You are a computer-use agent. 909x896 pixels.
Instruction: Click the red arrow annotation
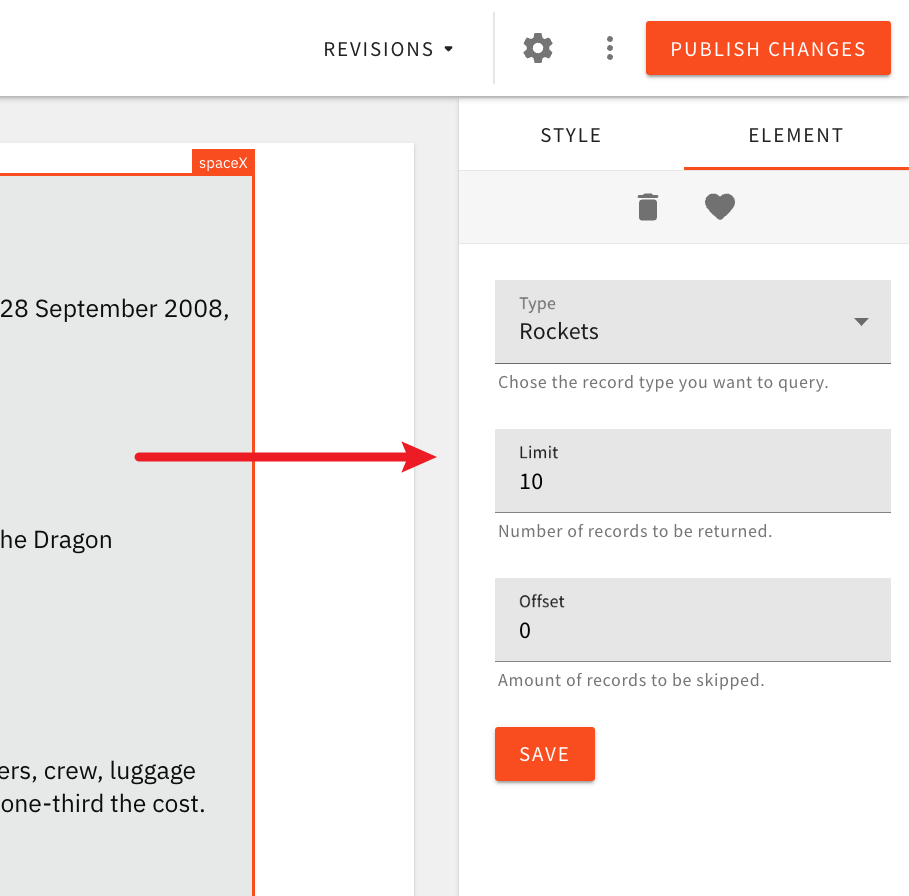coord(285,457)
